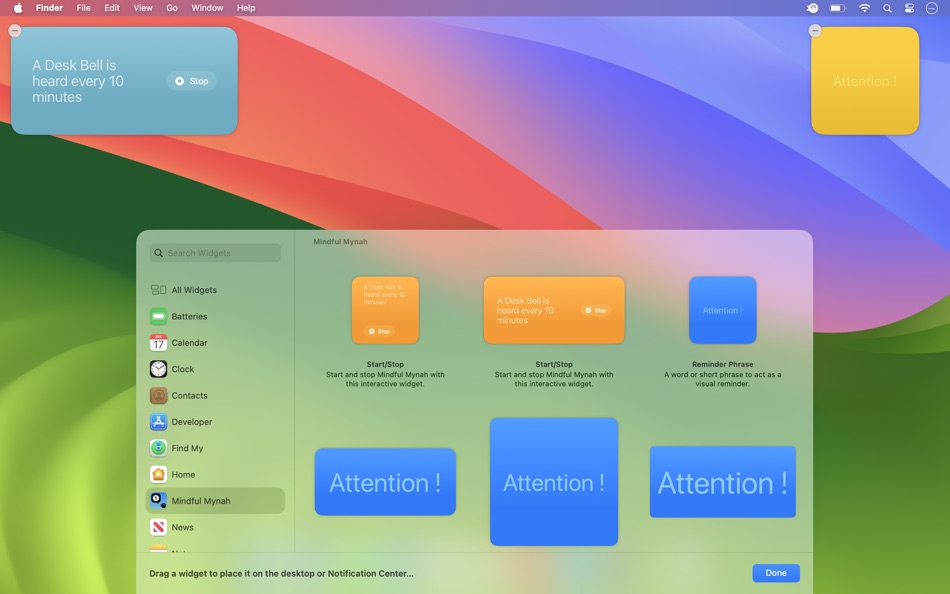
Task: Select the Developer widget category icon
Action: [158, 421]
